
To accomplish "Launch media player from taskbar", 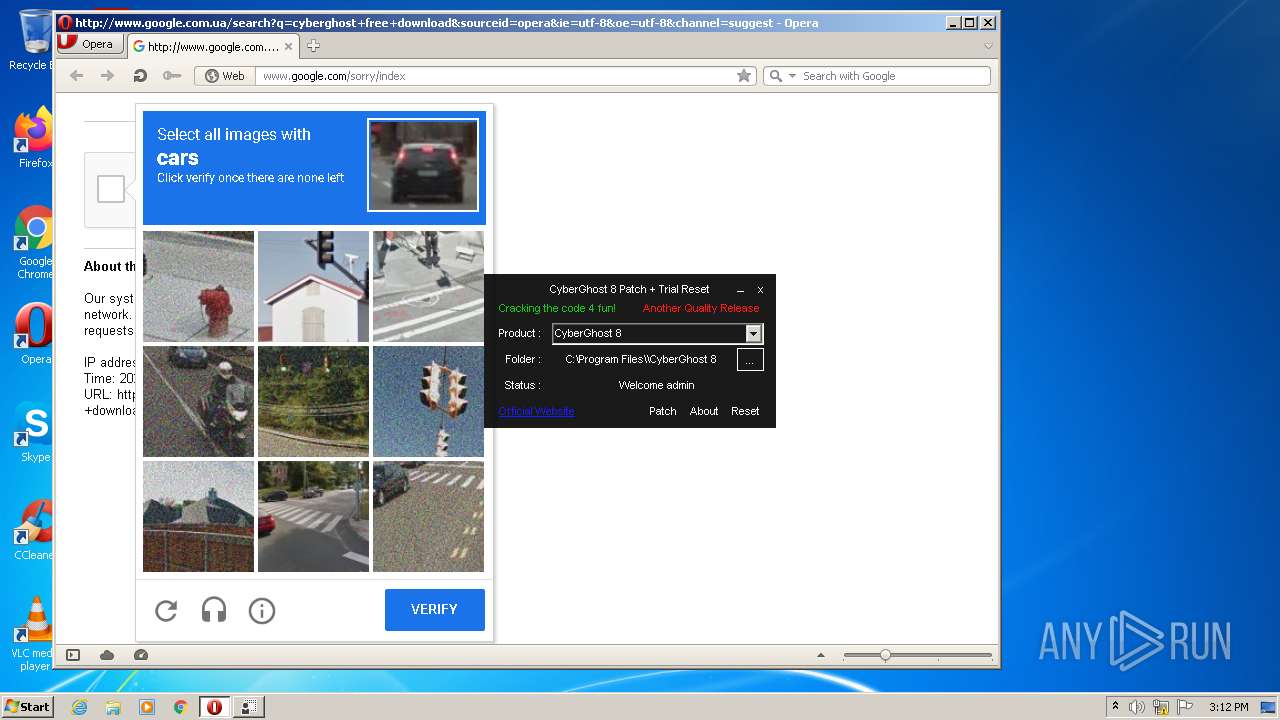I will [x=147, y=707].
